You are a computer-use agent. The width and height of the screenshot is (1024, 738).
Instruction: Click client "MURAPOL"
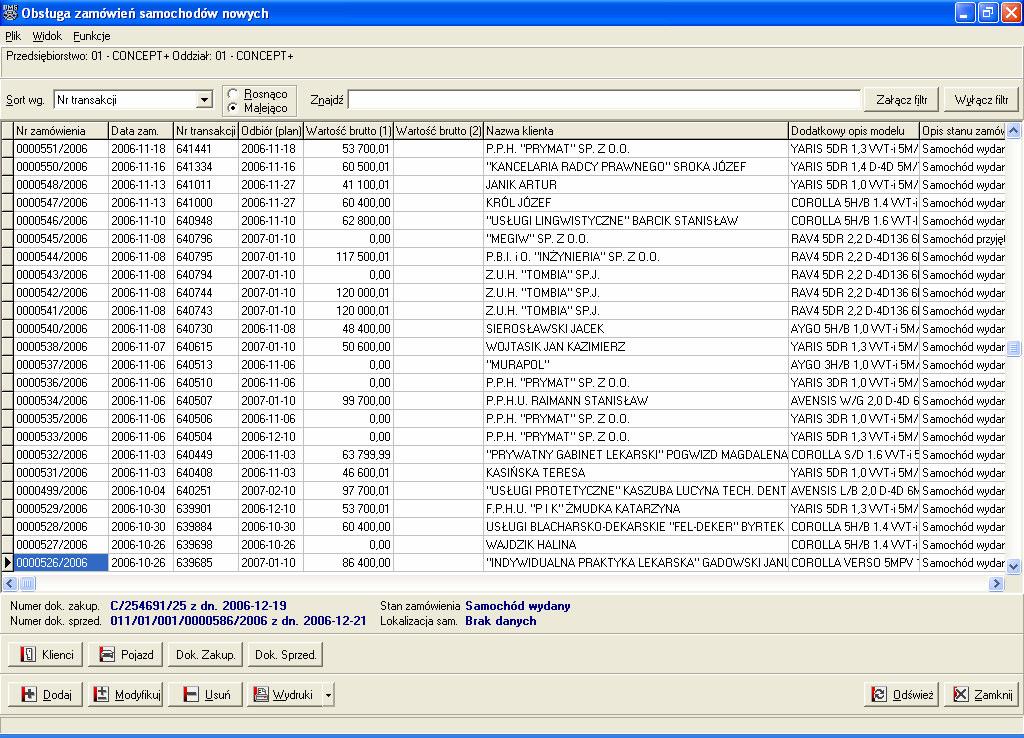[517, 364]
